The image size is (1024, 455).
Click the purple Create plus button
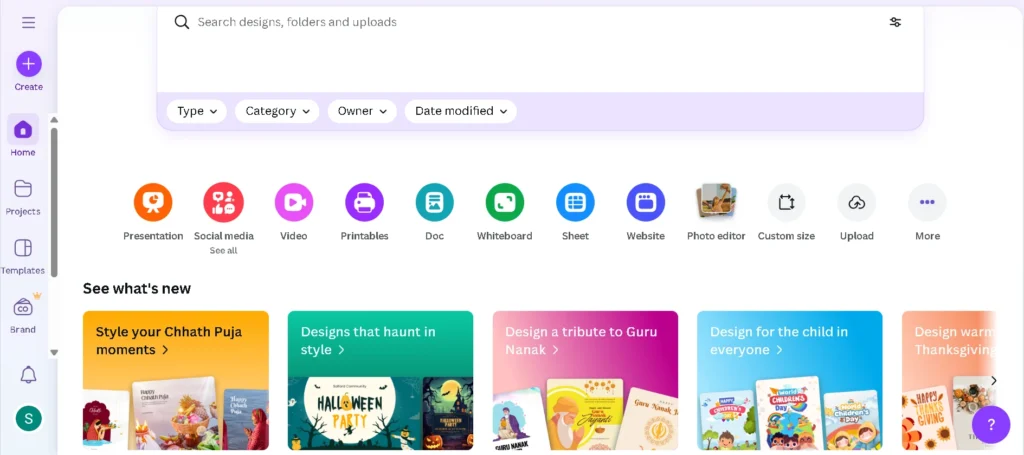coord(29,64)
